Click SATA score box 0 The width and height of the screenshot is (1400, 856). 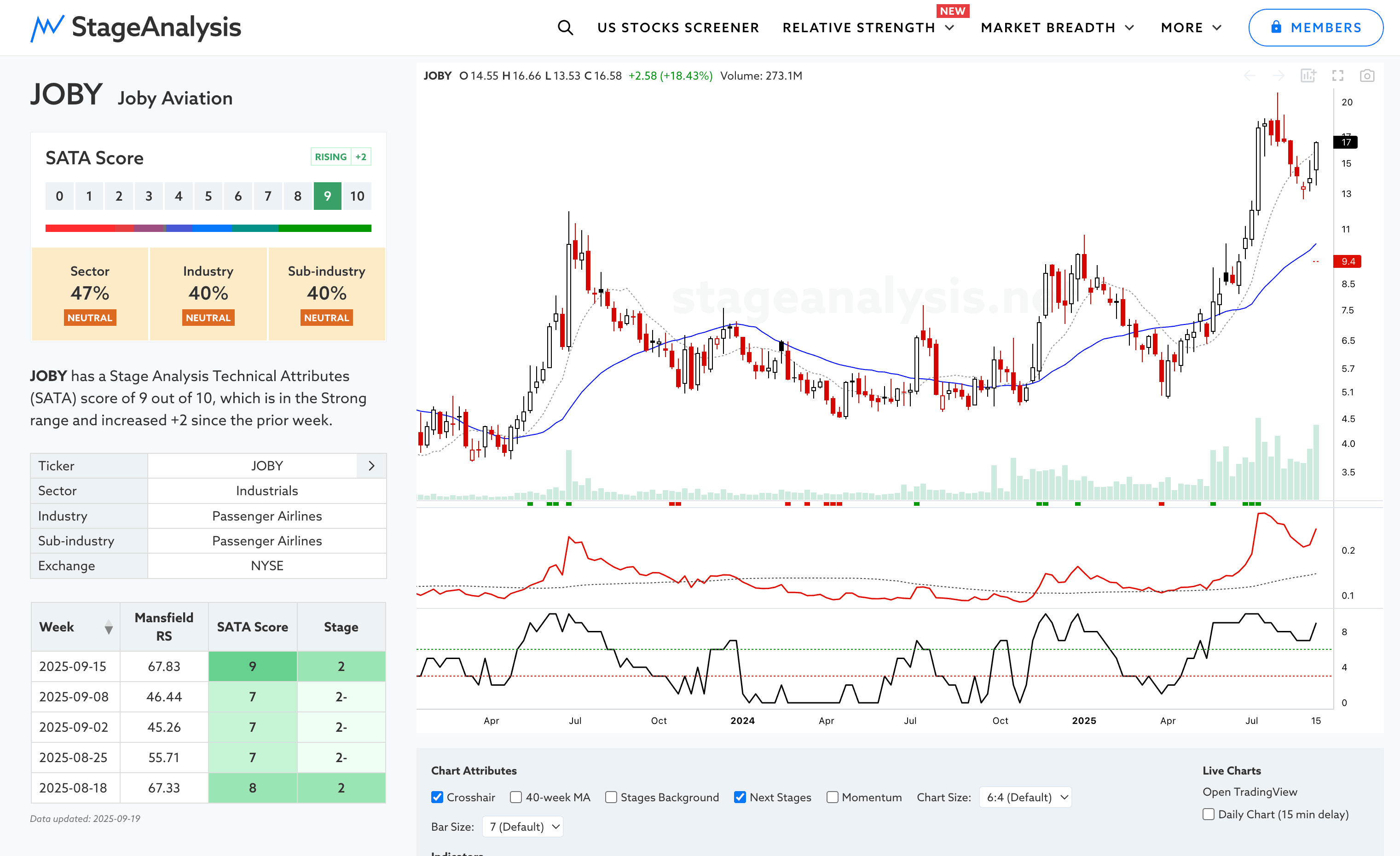[x=59, y=196]
